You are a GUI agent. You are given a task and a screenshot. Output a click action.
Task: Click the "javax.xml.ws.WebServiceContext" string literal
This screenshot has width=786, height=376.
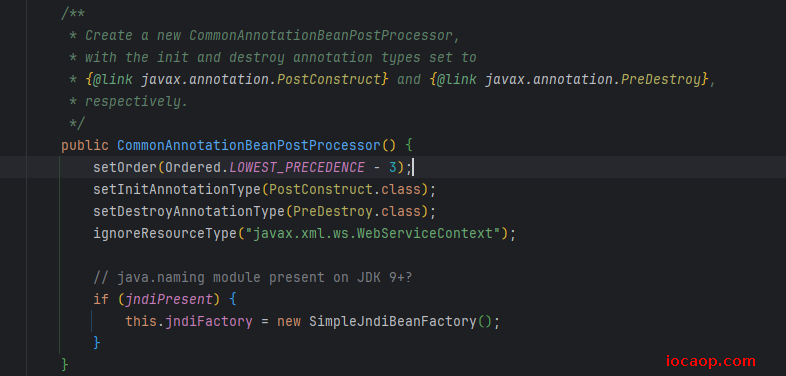click(x=373, y=234)
